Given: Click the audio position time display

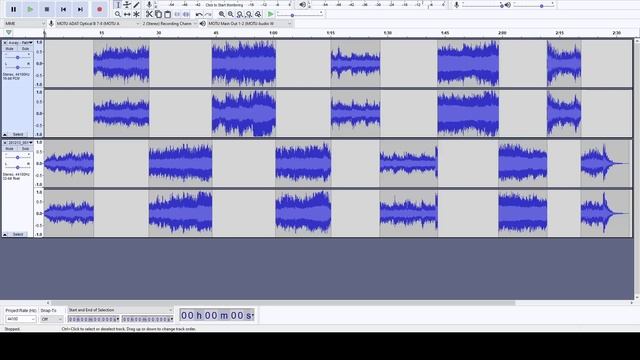Looking at the screenshot, I should click(x=217, y=315).
